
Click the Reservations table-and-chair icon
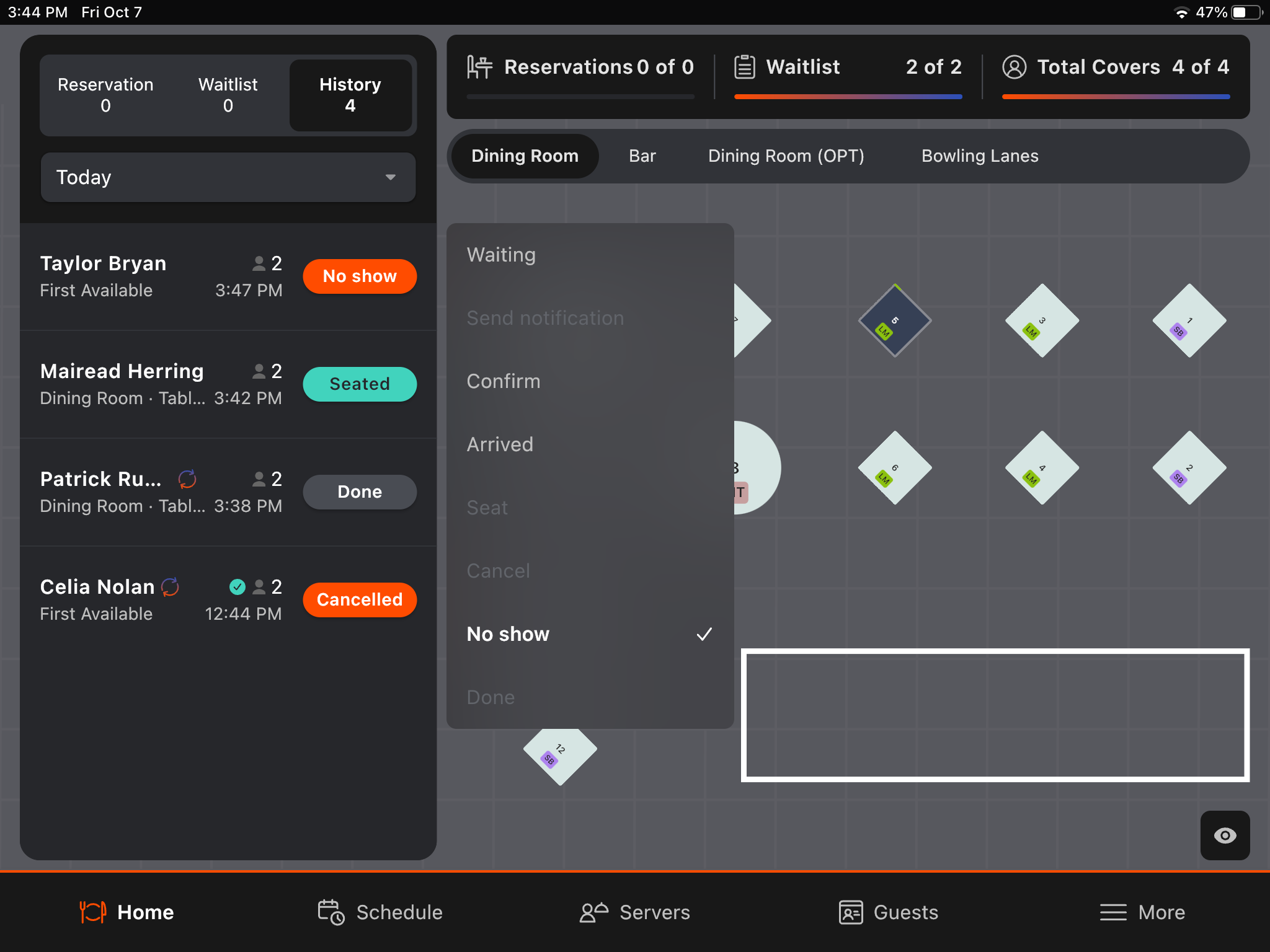click(479, 67)
